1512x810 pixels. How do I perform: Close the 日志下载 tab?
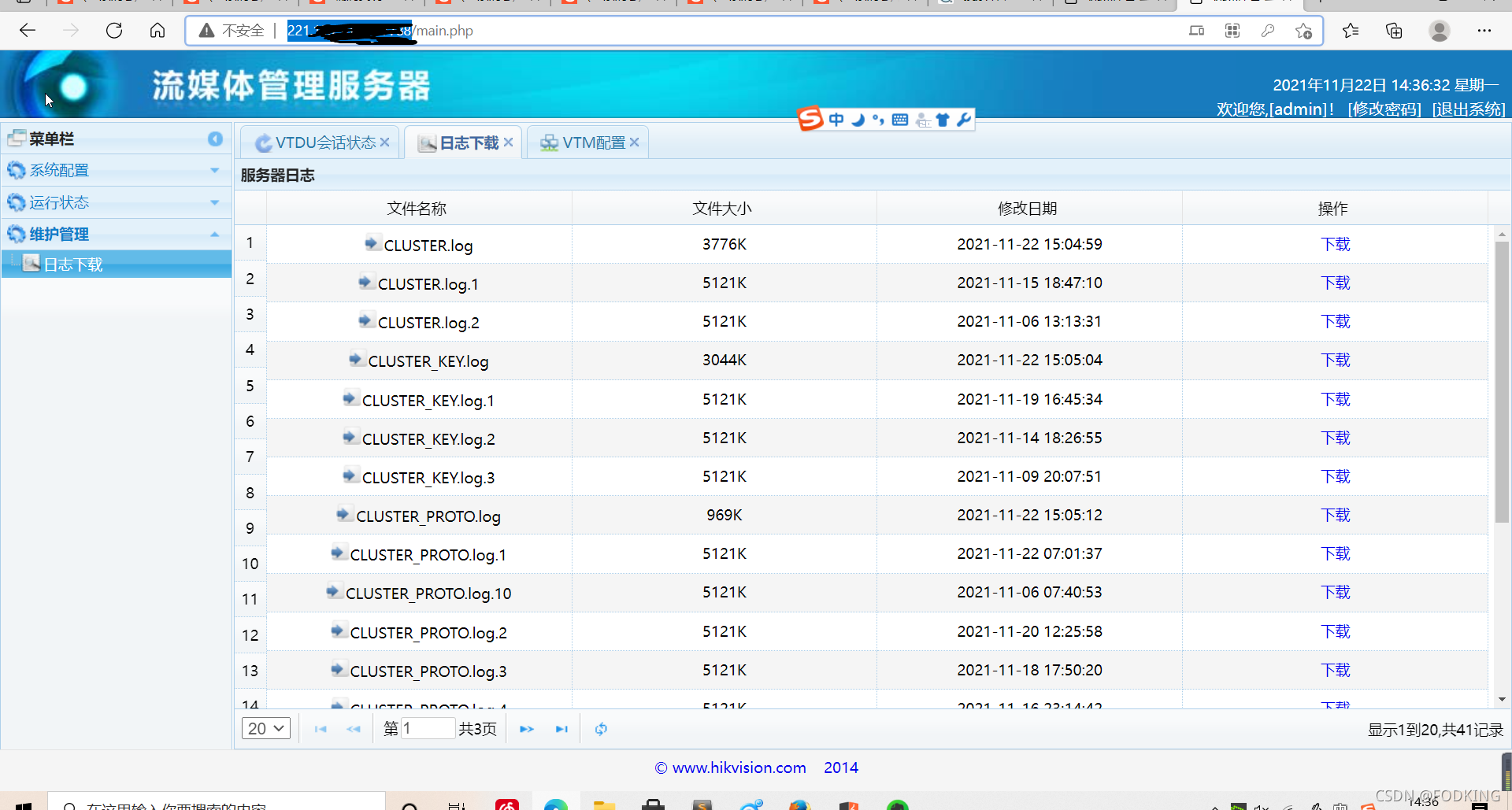(509, 142)
